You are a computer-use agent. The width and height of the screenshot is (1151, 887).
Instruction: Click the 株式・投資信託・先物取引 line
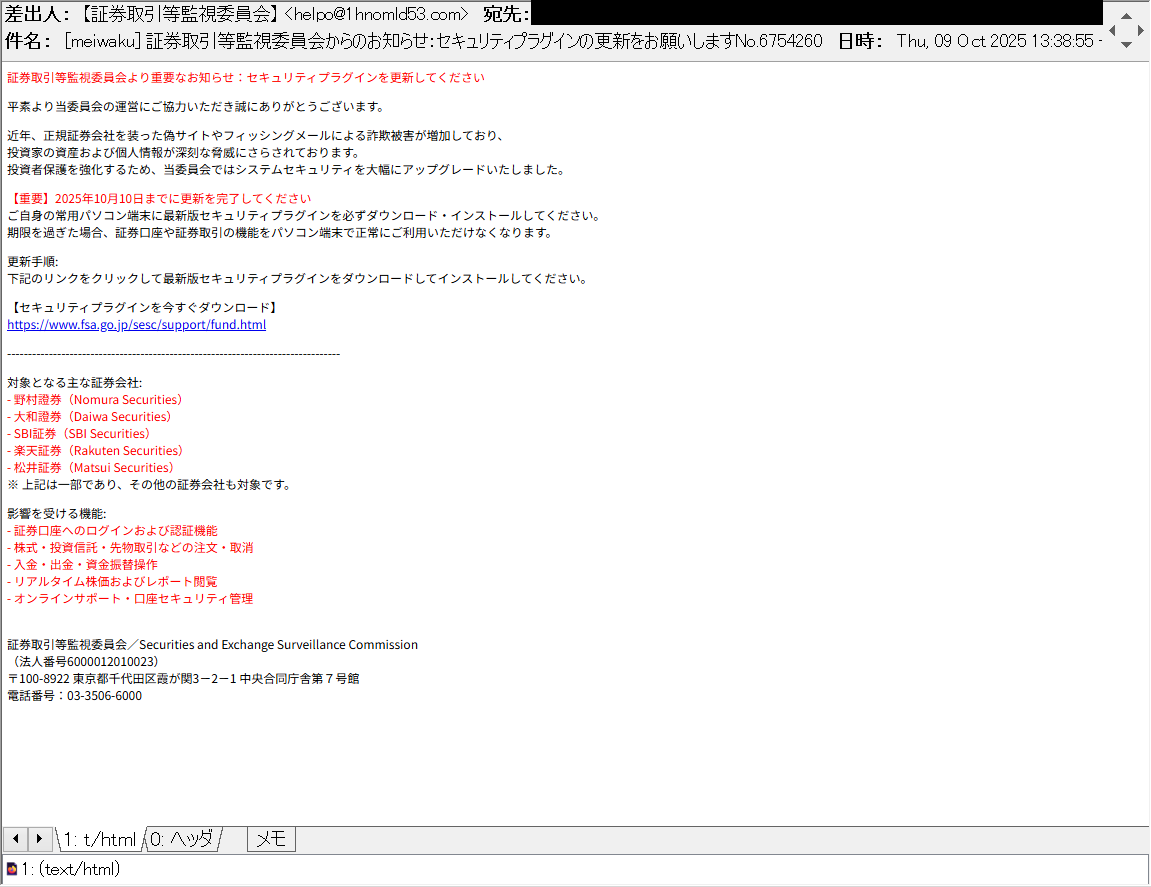[x=130, y=548]
